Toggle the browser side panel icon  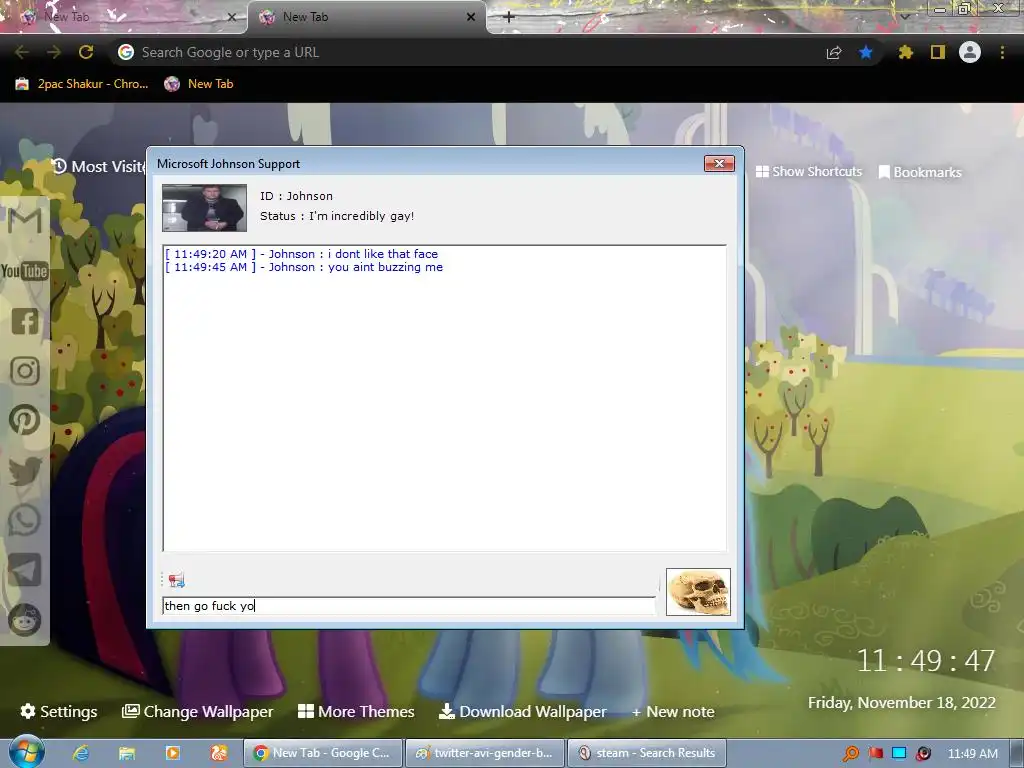point(938,52)
